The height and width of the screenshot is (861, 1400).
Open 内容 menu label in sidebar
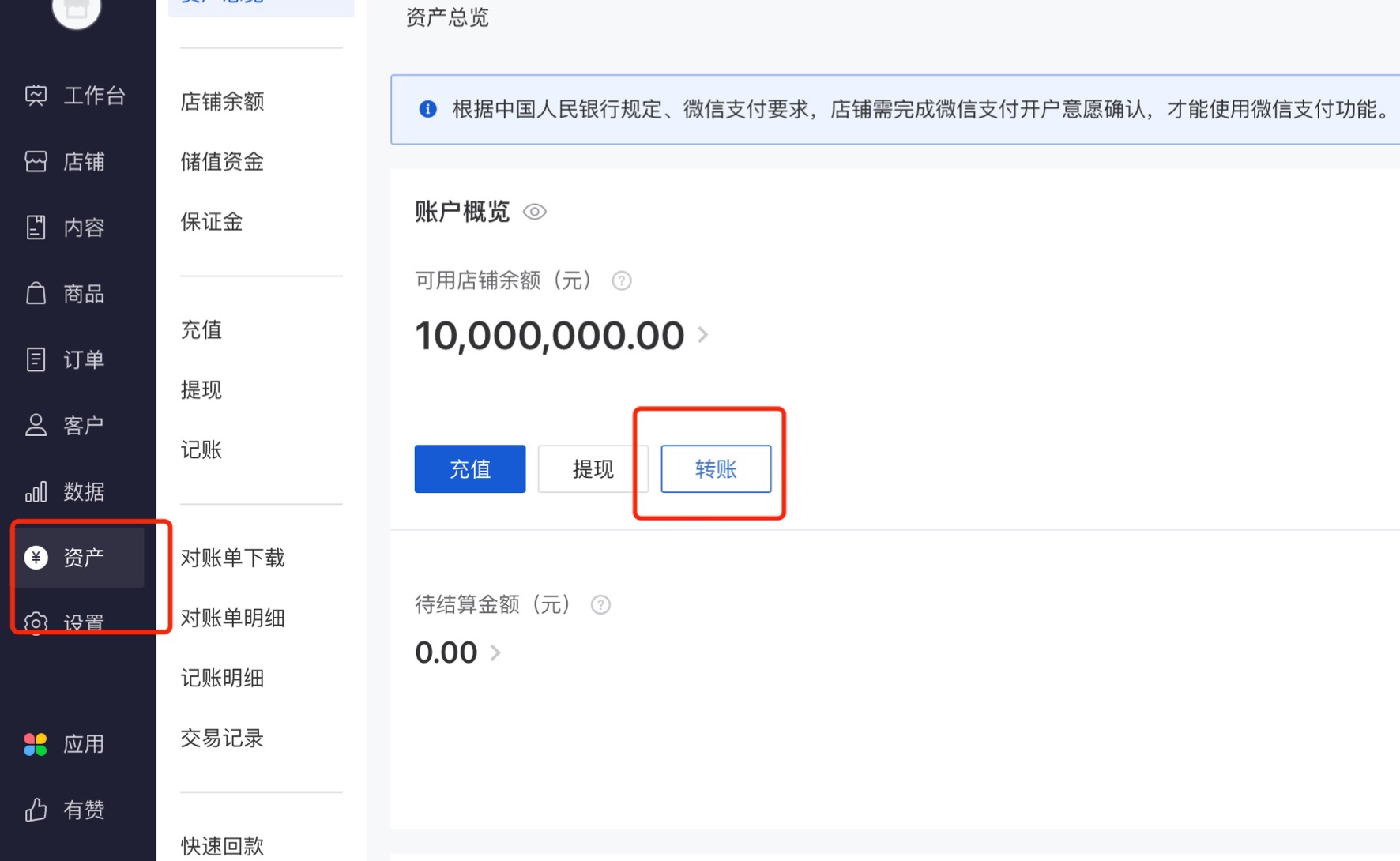[85, 227]
